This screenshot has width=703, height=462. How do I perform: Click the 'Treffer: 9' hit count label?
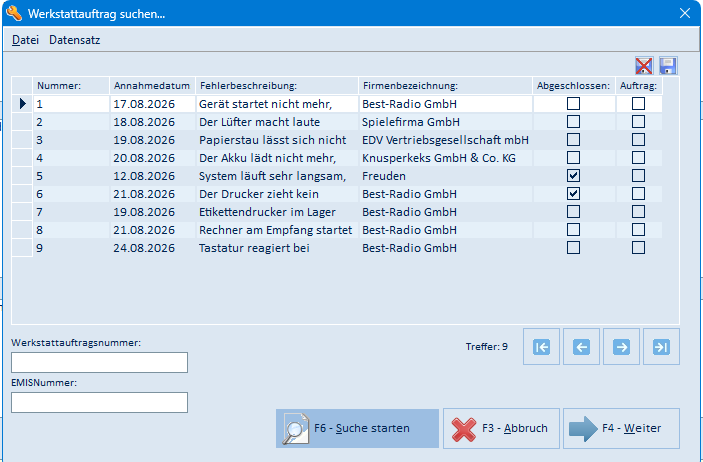point(486,347)
